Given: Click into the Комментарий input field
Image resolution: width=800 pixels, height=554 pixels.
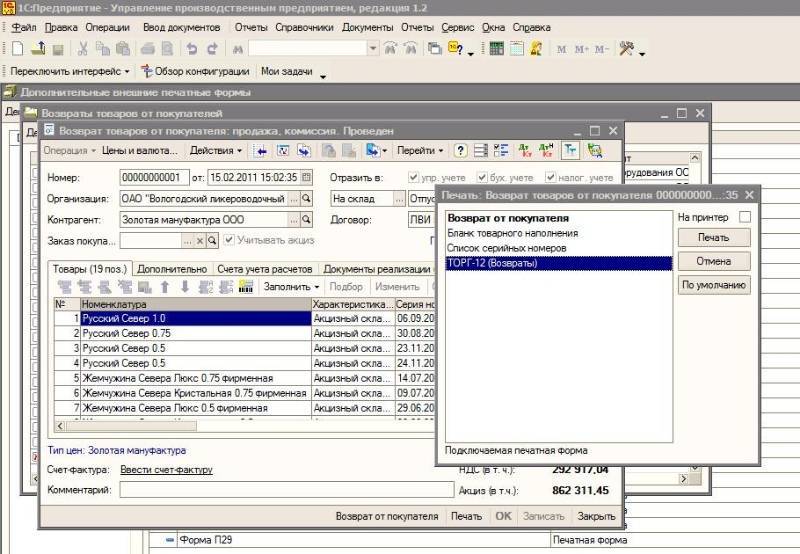Looking at the screenshot, I should click(286, 490).
